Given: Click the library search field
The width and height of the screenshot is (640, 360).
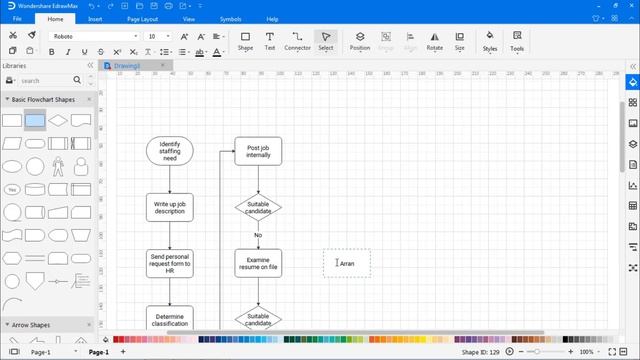Looking at the screenshot, I should (46, 80).
